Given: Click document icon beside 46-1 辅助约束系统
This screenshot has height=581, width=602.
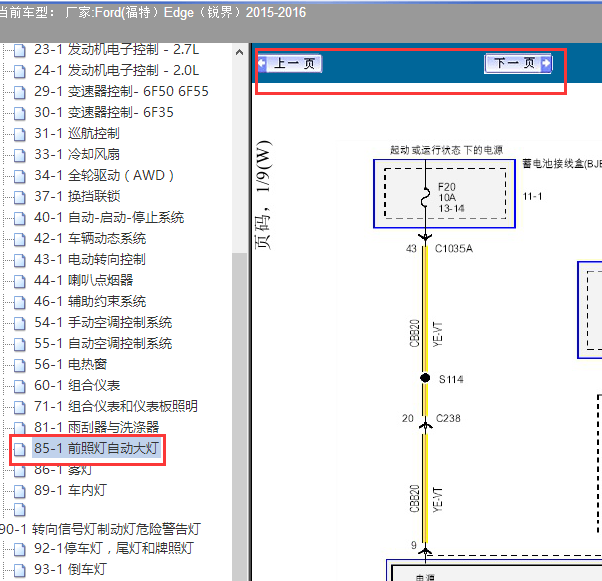Looking at the screenshot, I should [20, 303].
